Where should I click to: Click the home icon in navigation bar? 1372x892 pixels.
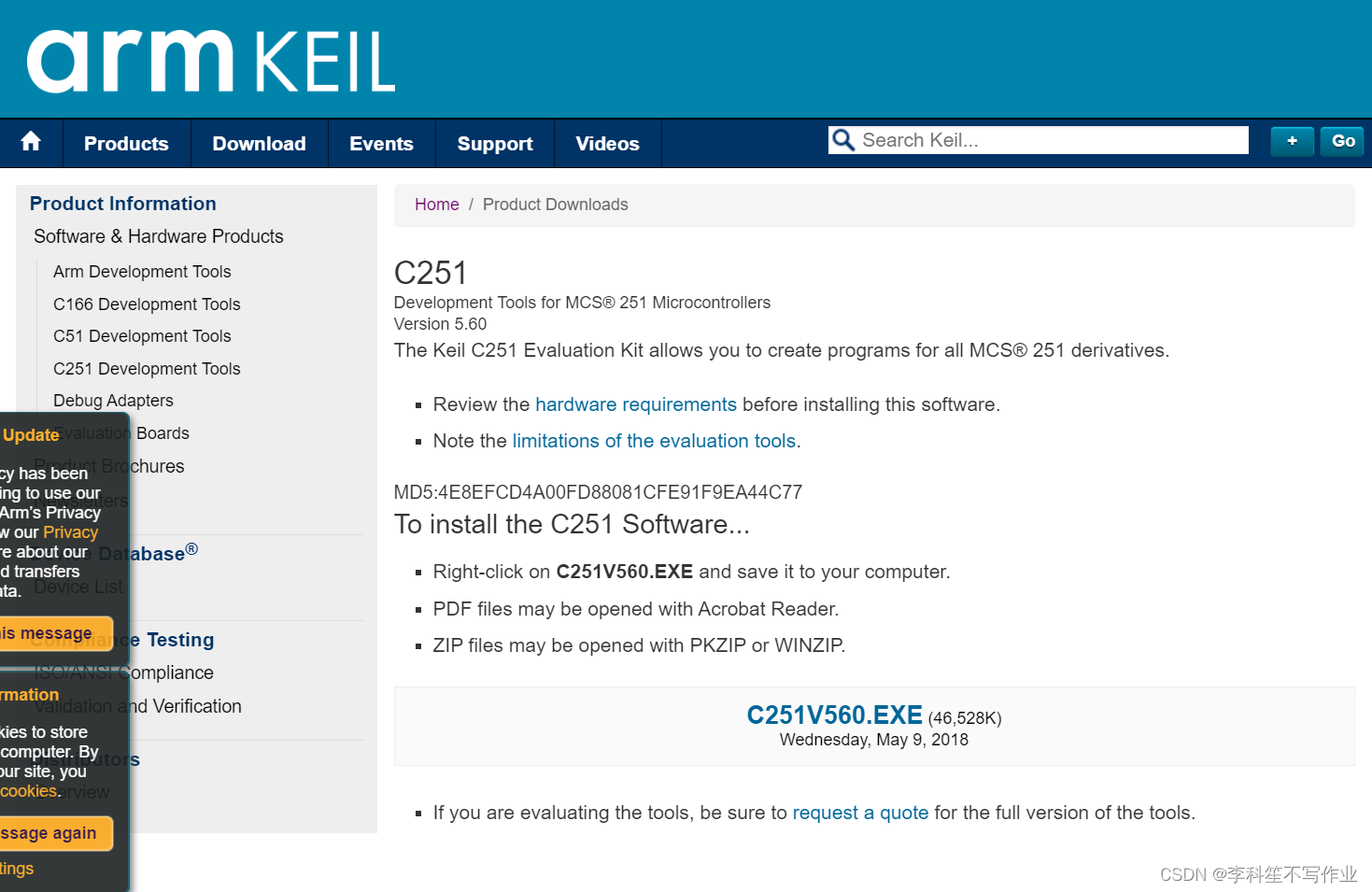31,143
